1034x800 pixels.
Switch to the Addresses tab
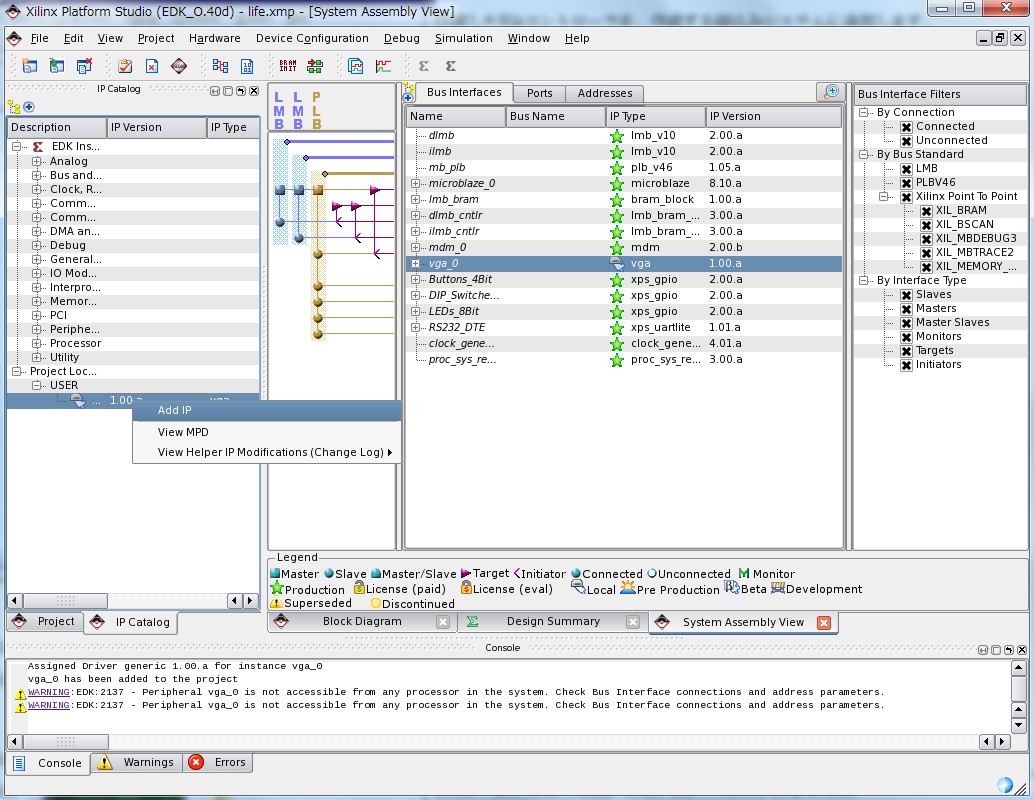click(605, 93)
